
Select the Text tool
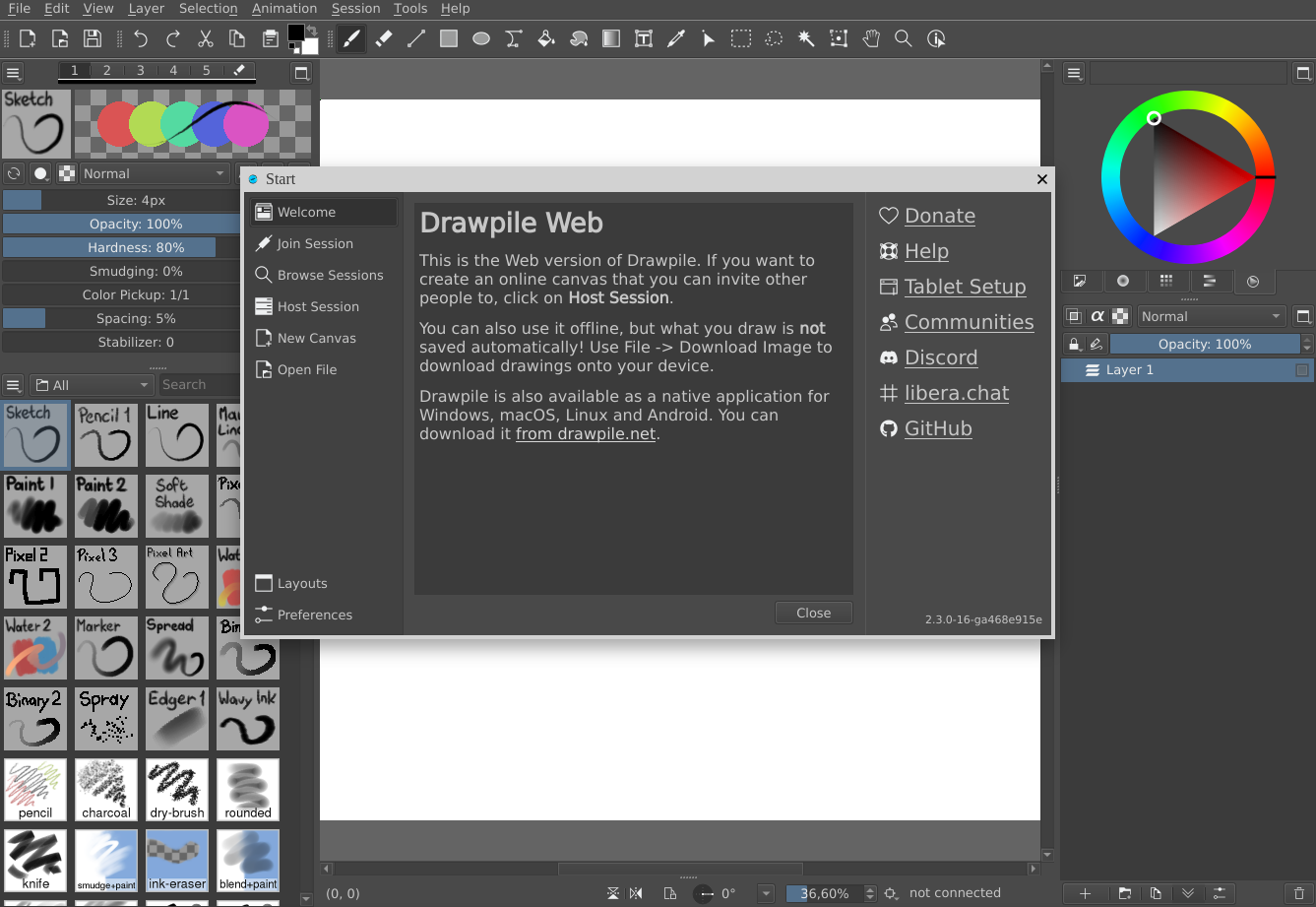[x=644, y=38]
